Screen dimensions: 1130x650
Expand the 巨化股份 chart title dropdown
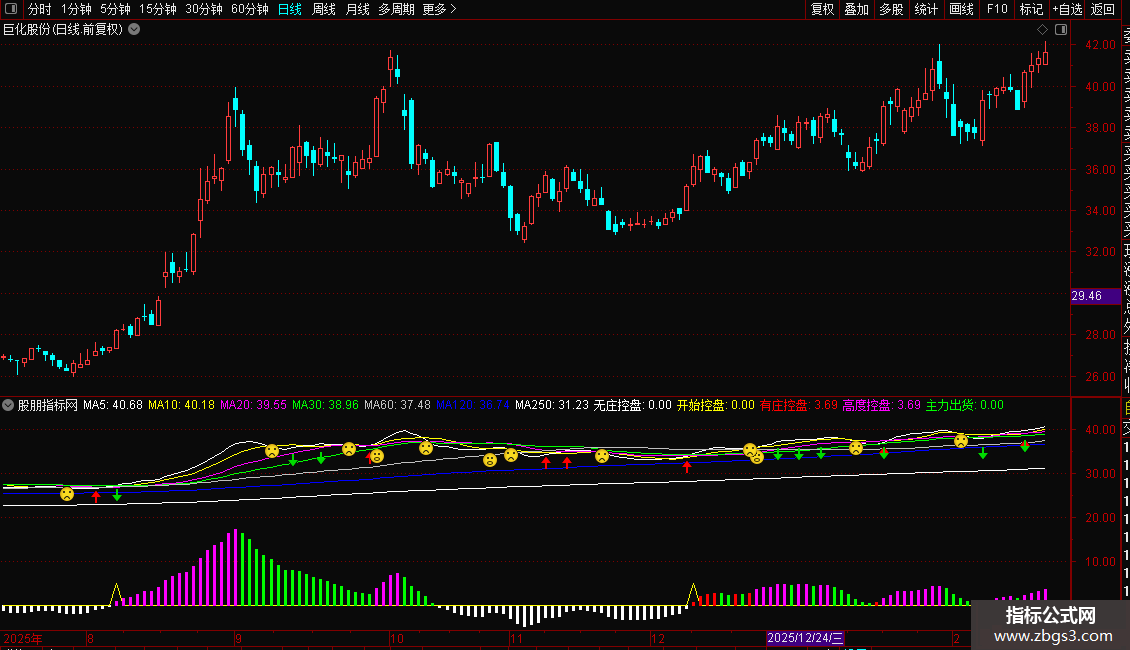[x=134, y=29]
